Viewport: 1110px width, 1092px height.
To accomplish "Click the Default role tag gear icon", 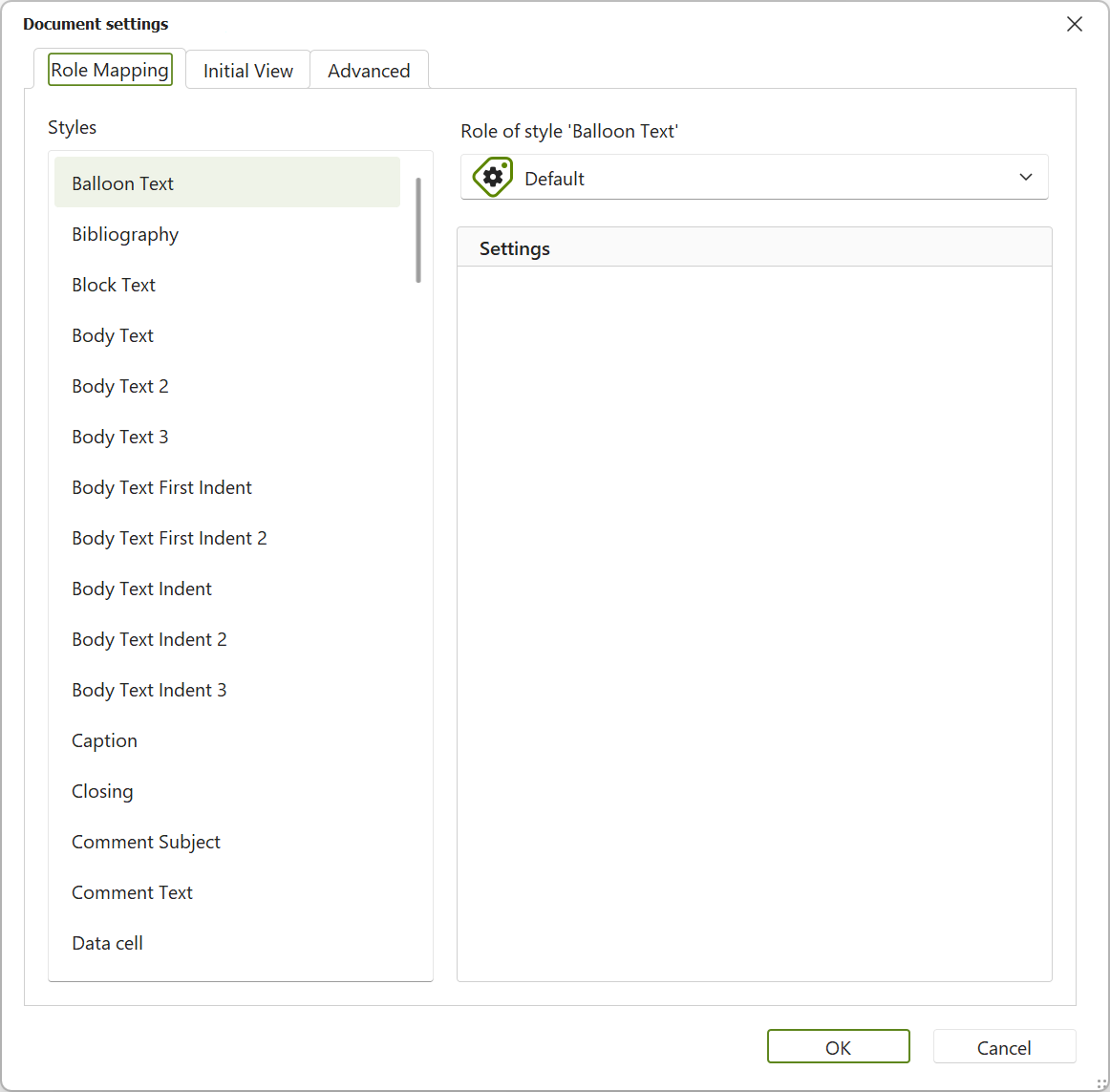I will pos(493,177).
